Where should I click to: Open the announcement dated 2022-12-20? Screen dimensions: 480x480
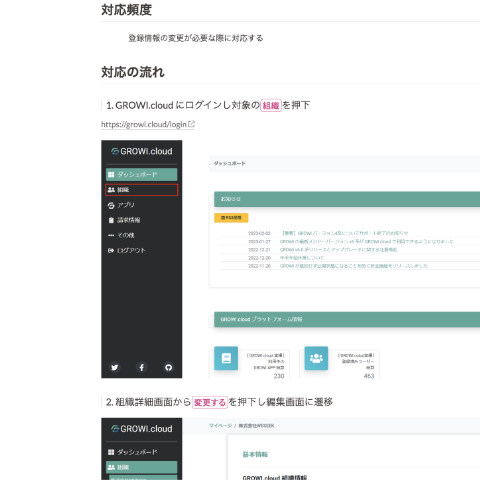(x=302, y=258)
